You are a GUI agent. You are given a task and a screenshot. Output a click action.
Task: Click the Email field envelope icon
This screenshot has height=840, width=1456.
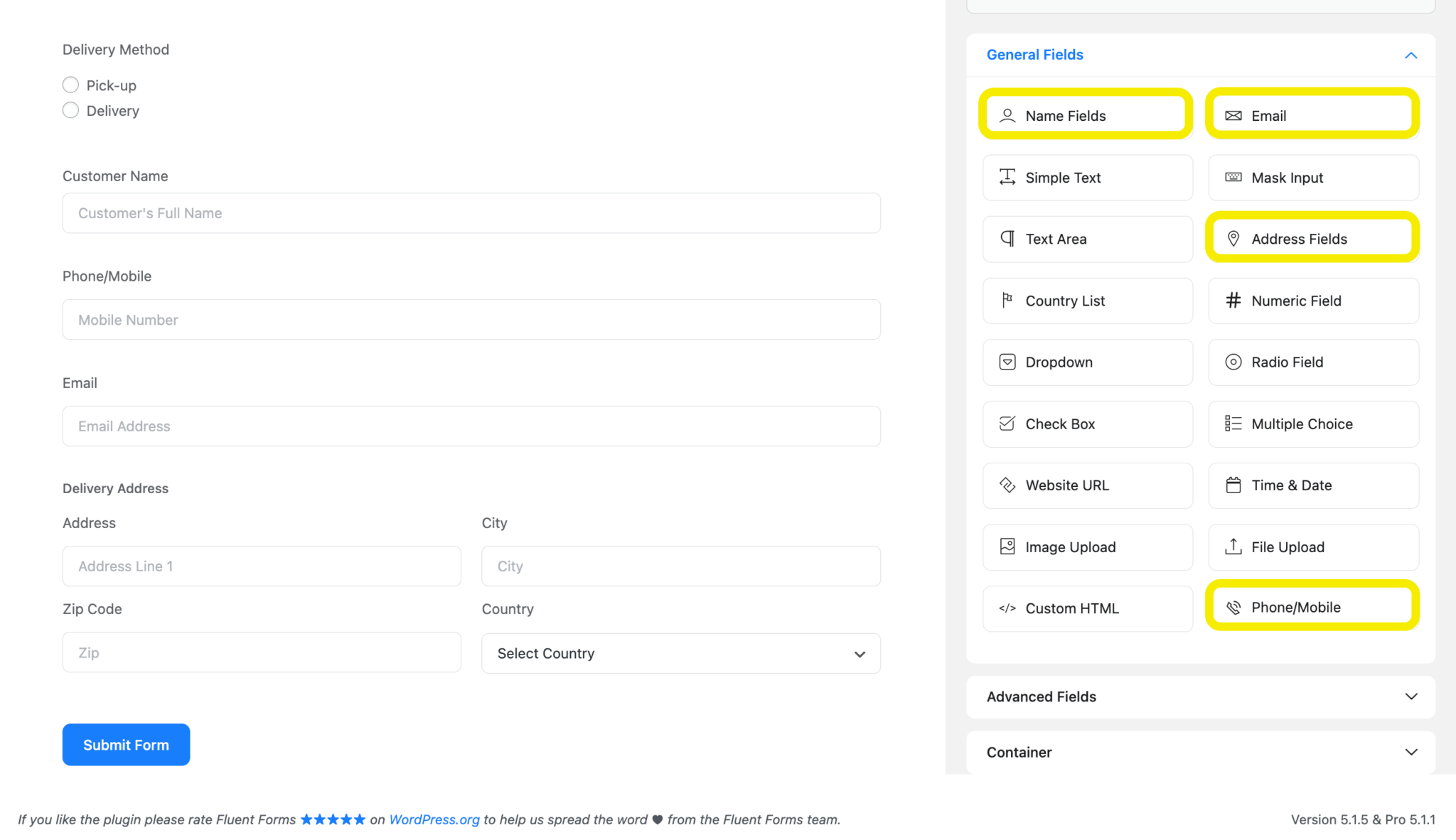coord(1233,115)
